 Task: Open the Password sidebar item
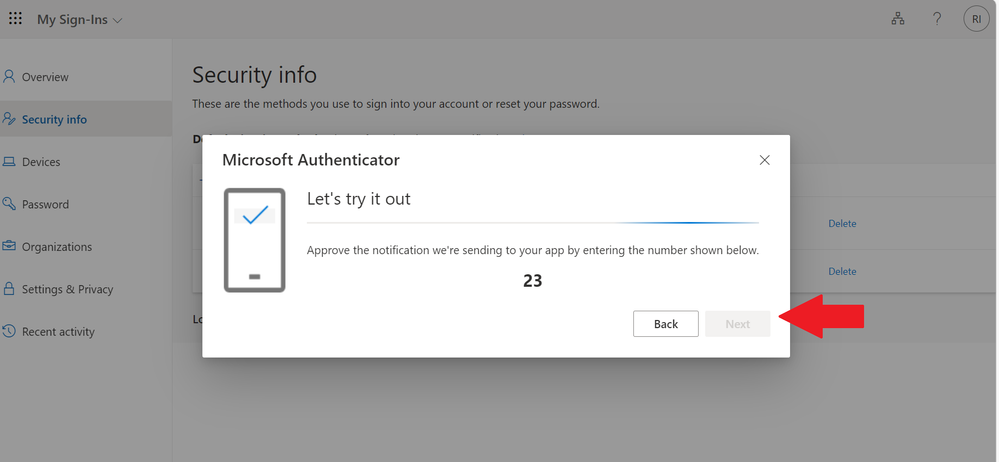(x=45, y=204)
